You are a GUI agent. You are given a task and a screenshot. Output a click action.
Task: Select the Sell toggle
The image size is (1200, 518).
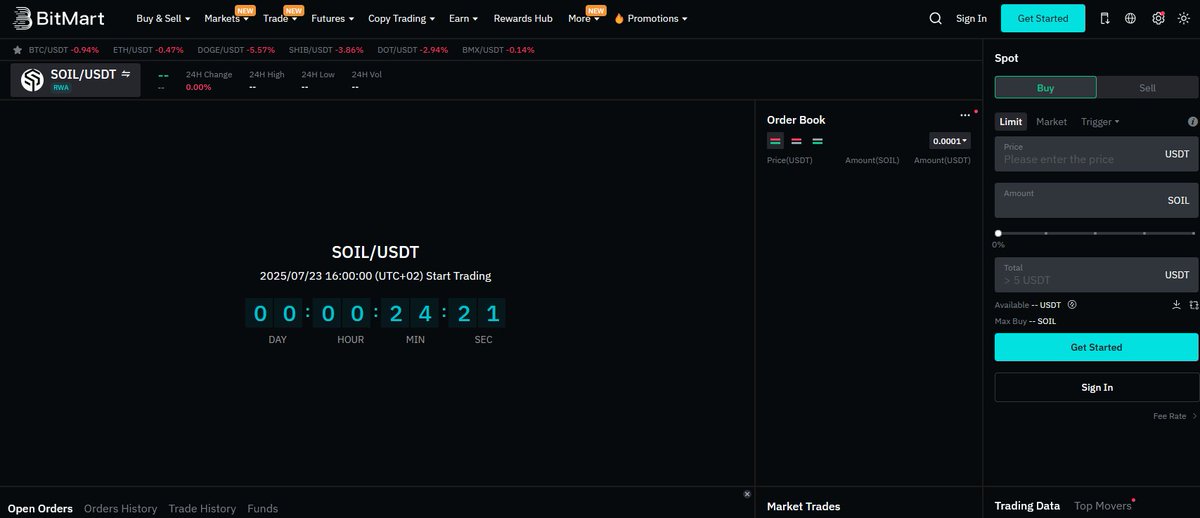(x=1147, y=88)
